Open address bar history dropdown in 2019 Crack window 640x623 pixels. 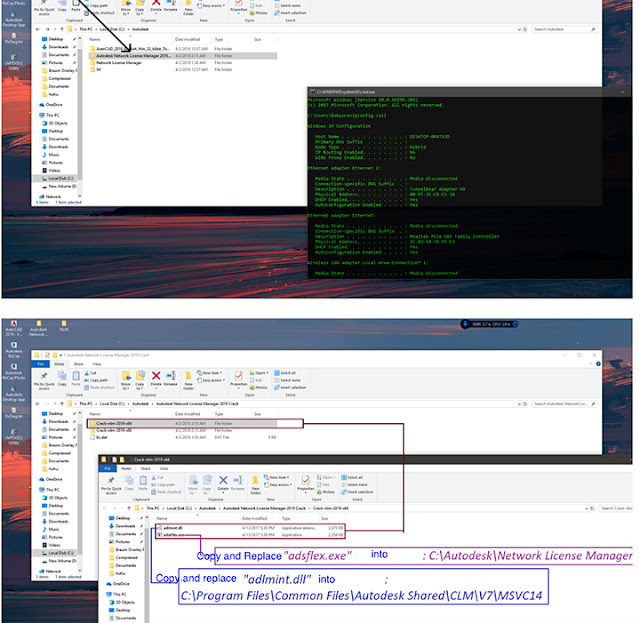[x=519, y=404]
